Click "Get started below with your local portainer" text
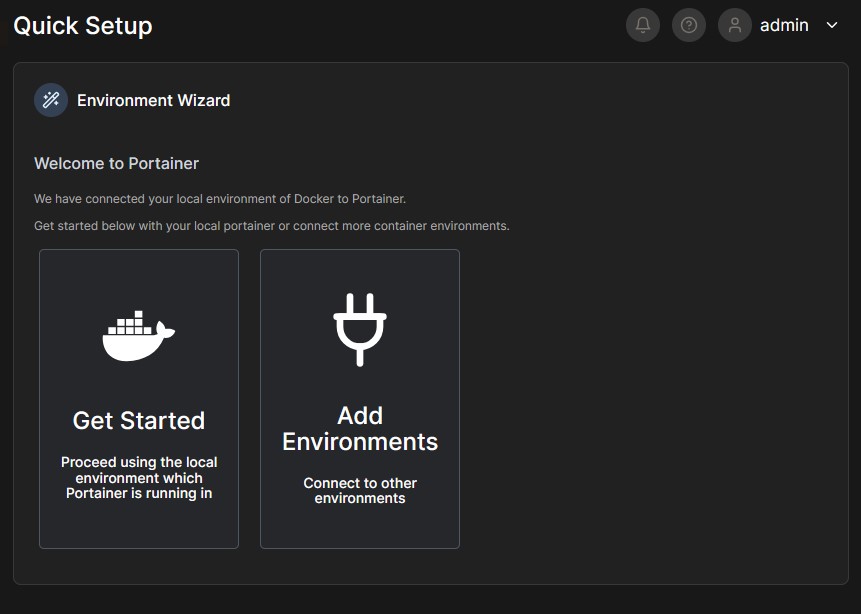The image size is (861, 614). (x=272, y=226)
